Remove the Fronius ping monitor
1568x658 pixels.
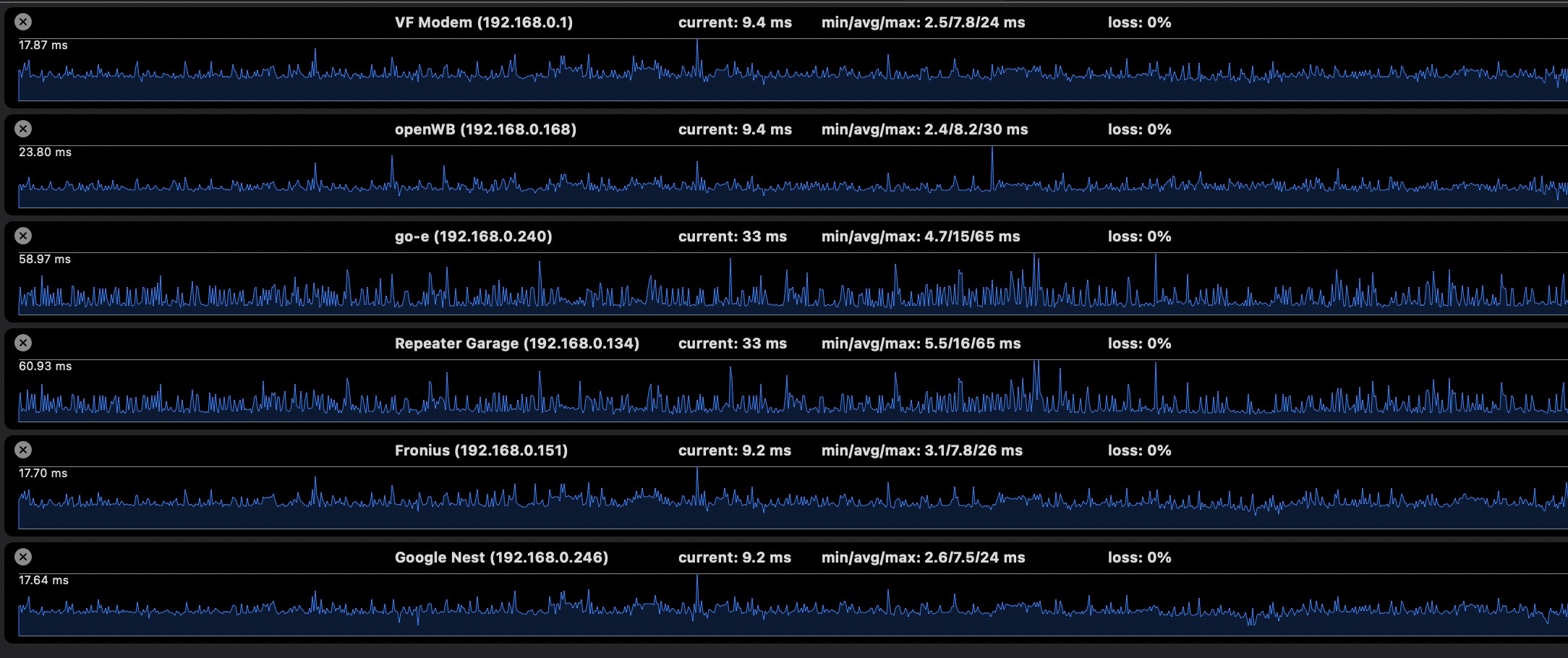point(23,450)
